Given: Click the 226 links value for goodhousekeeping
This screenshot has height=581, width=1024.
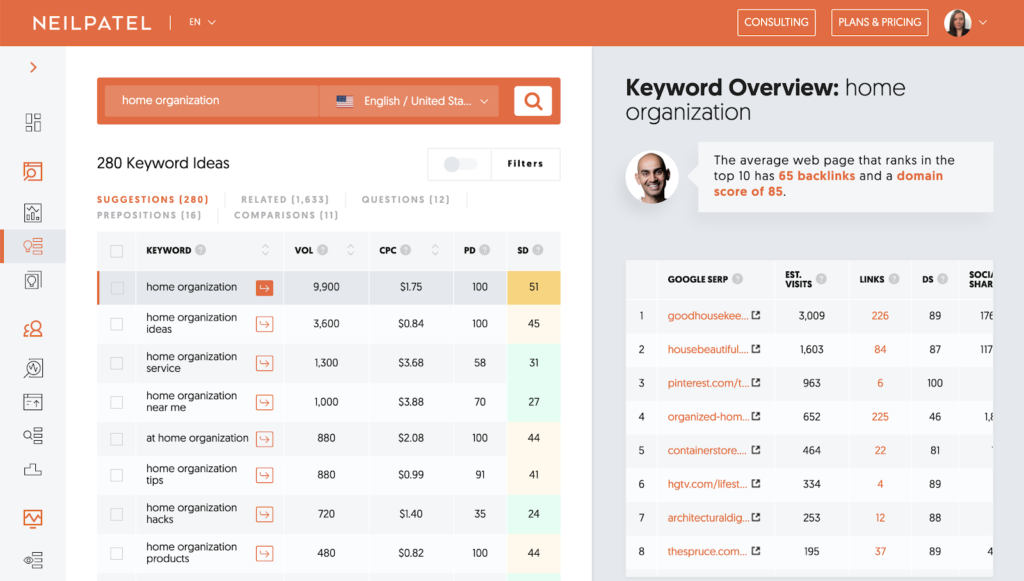Looking at the screenshot, I should 880,316.
